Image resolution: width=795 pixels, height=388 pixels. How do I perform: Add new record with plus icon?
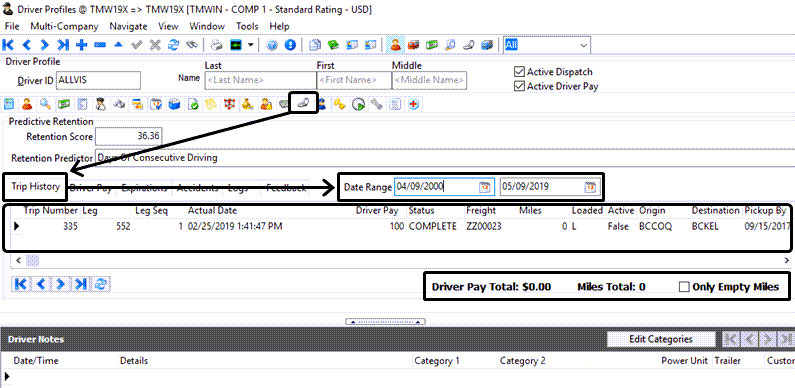(81, 45)
